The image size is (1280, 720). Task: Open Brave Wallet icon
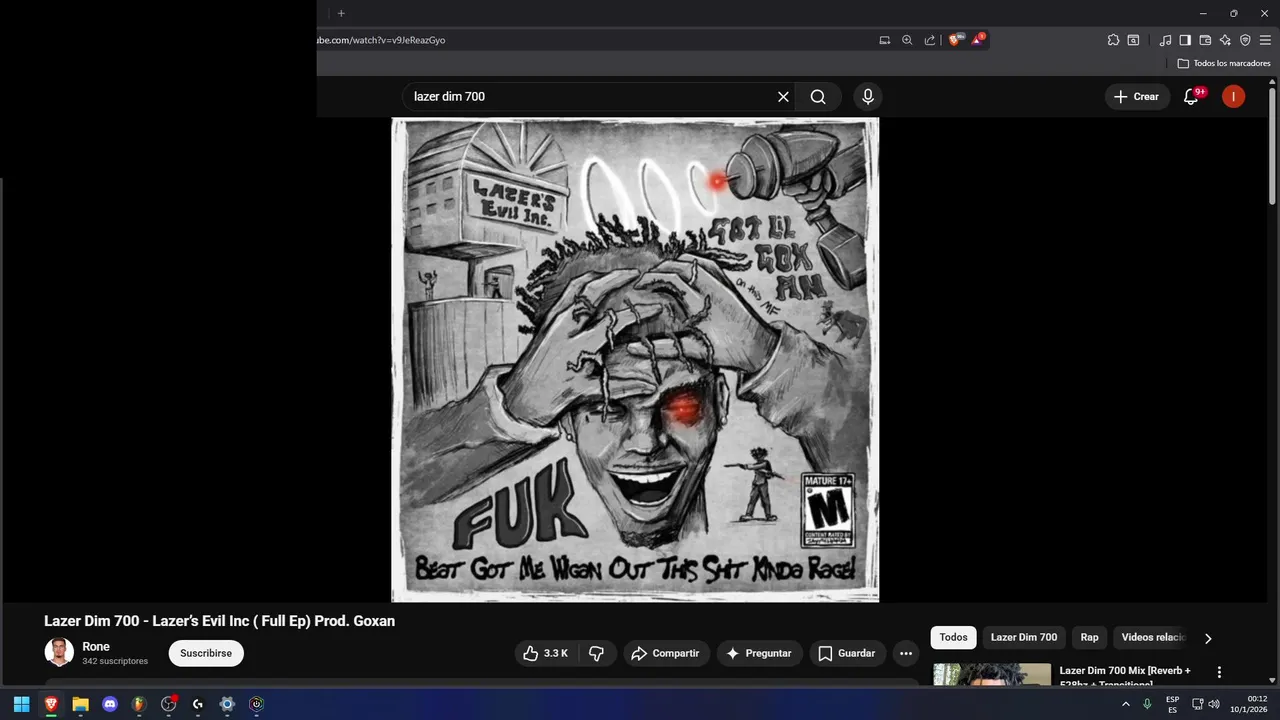[x=1205, y=40]
